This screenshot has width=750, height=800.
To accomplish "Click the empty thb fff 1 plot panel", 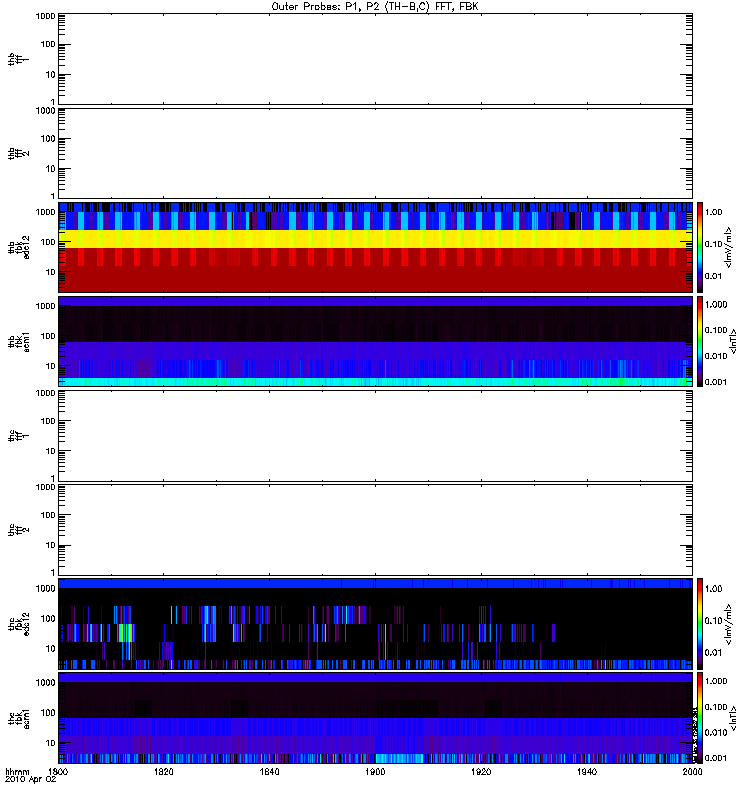I will [376, 59].
